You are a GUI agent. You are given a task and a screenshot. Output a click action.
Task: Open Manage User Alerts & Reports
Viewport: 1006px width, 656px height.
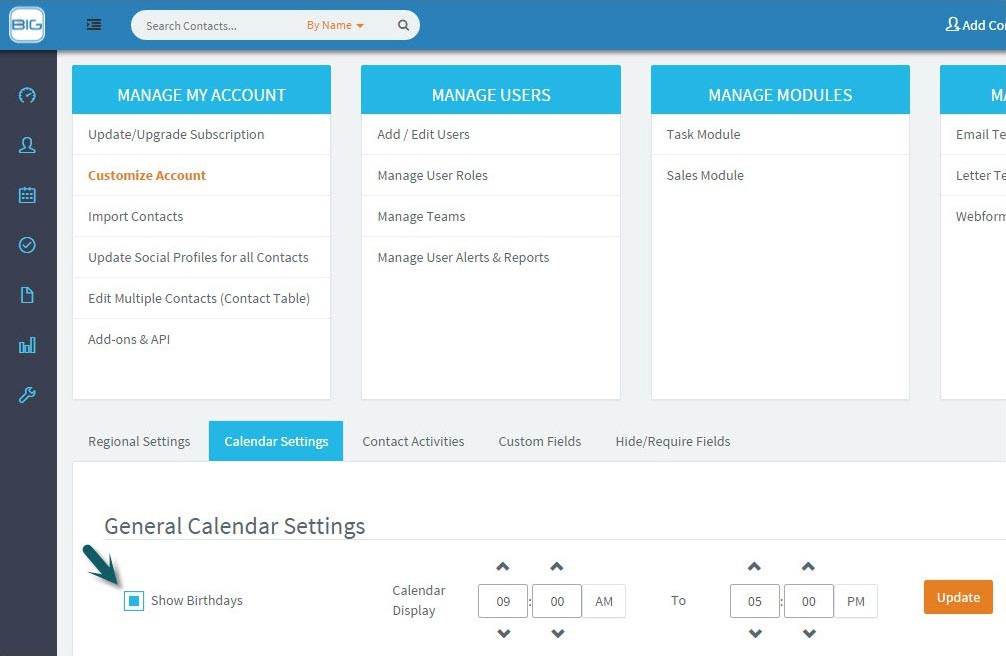pos(463,257)
